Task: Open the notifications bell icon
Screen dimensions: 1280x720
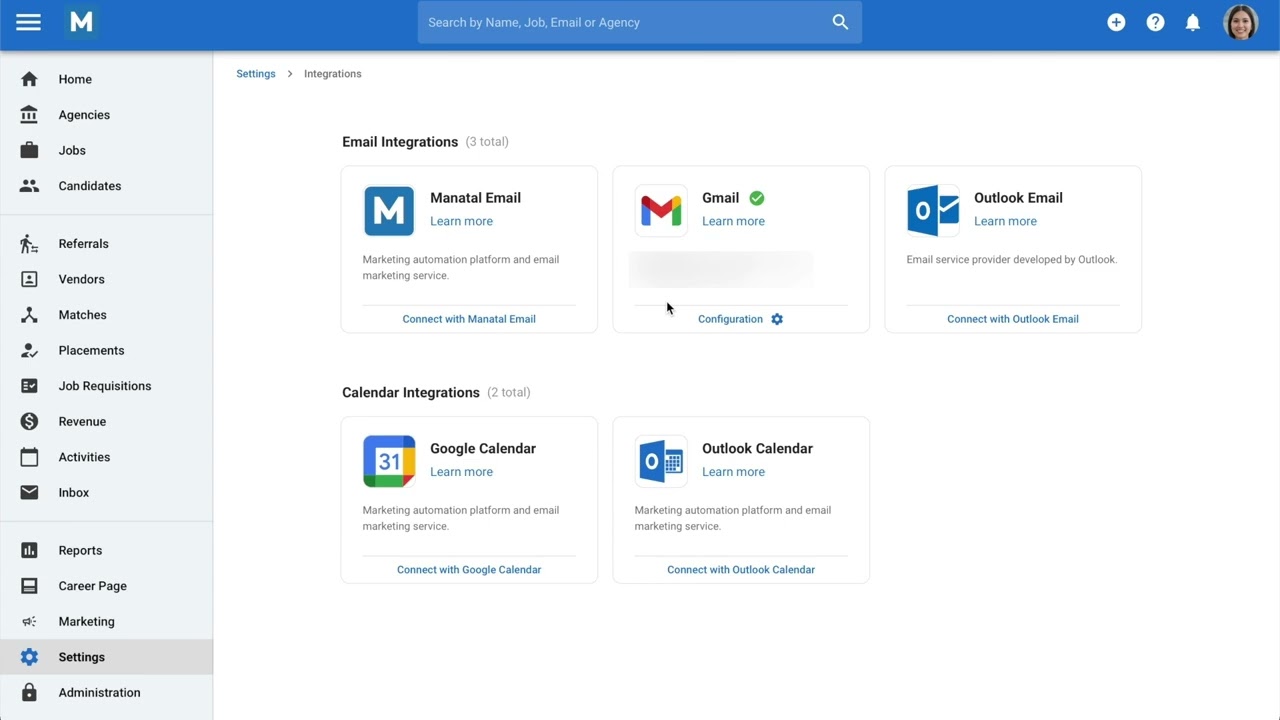Action: (1193, 22)
